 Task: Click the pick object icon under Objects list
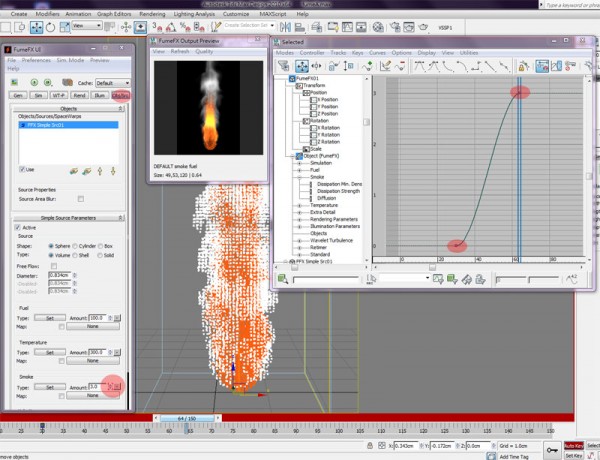(x=74, y=171)
